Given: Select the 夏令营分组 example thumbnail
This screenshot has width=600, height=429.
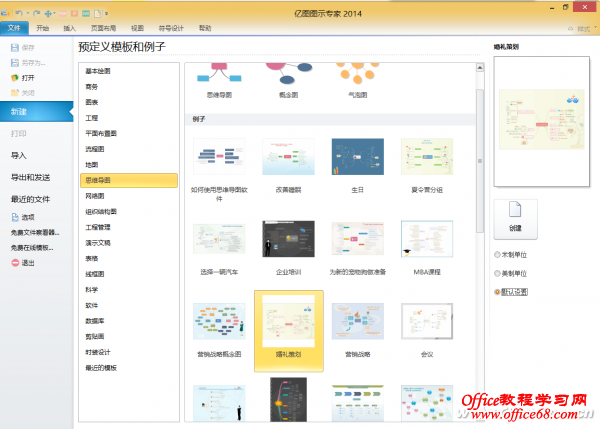Looking at the screenshot, I should point(427,157).
